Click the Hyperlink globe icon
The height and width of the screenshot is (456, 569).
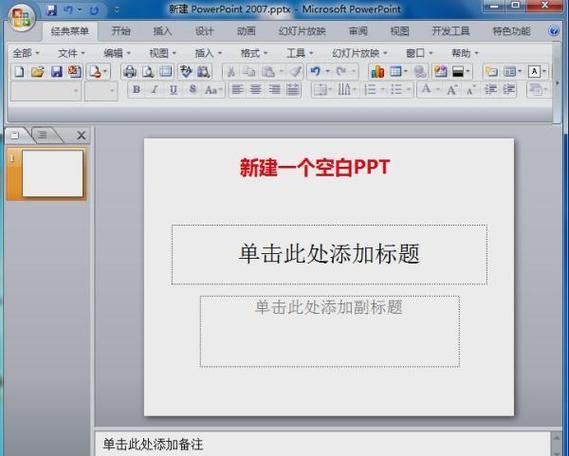(x=420, y=72)
